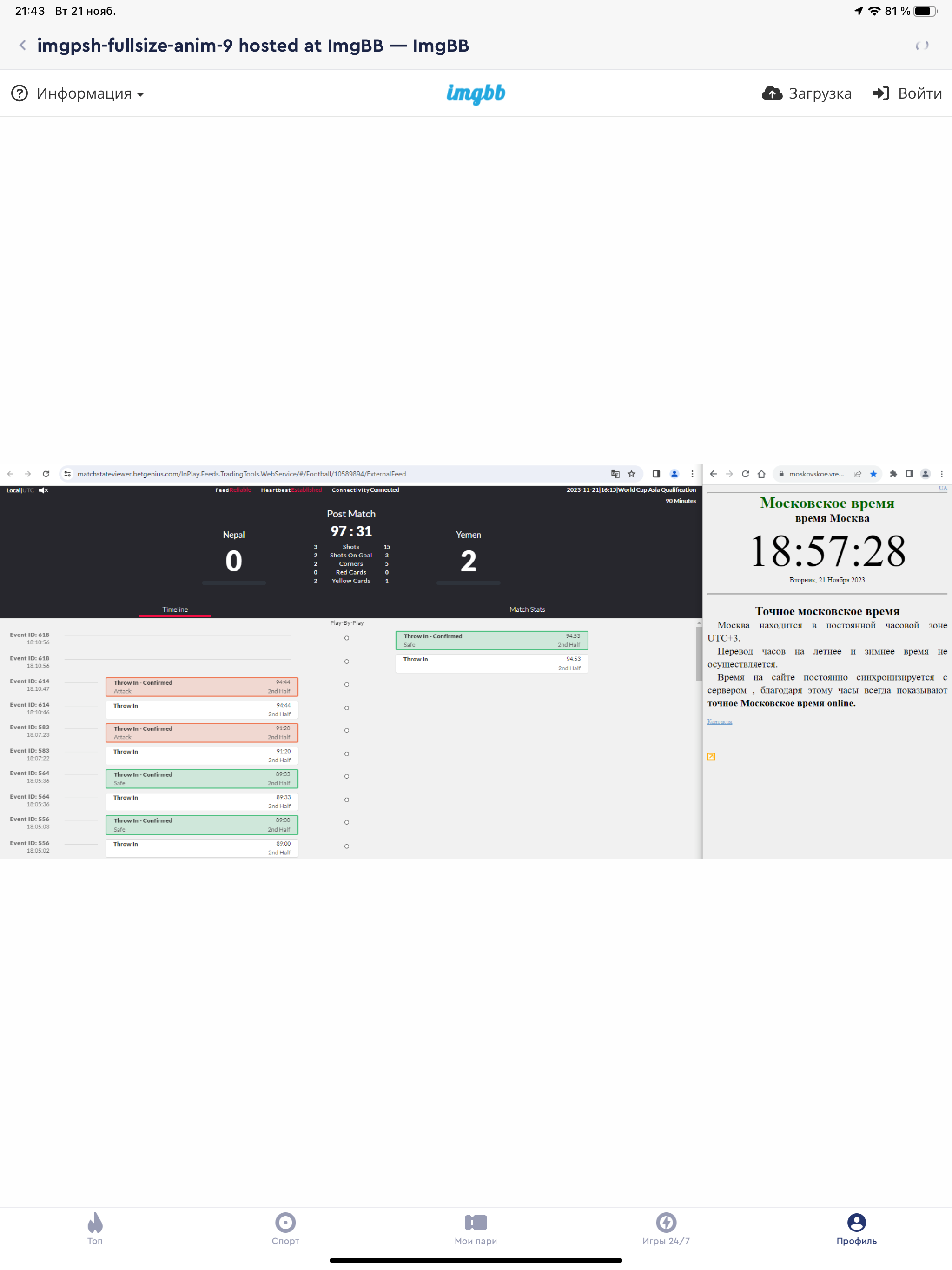The image size is (952, 1270).
Task: Tap the back chevron next to the page title
Action: 22,46
